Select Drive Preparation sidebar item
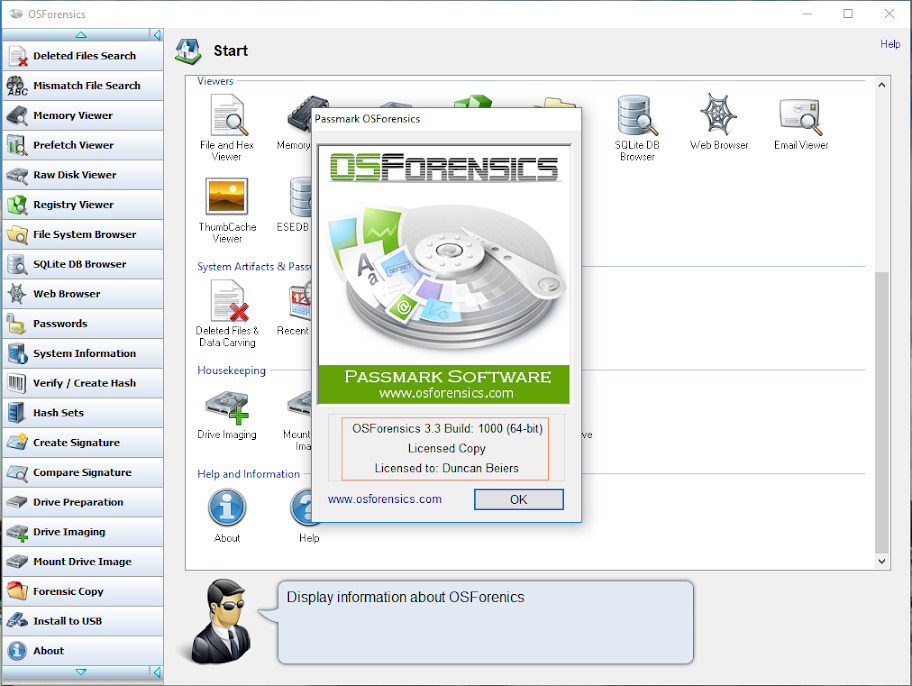912x686 pixels. [82, 502]
